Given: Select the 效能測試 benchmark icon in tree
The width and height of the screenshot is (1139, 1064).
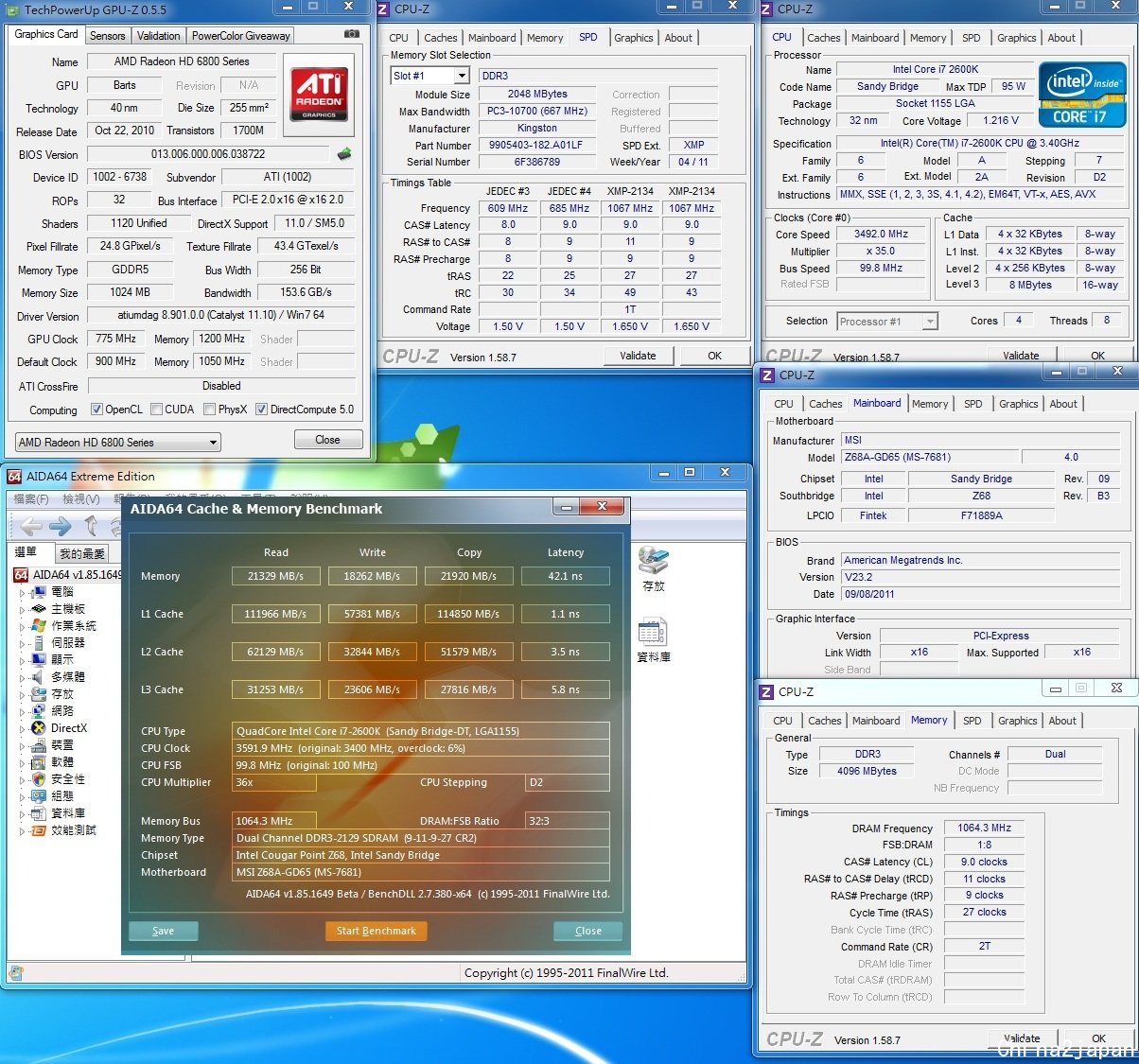Looking at the screenshot, I should click(39, 830).
